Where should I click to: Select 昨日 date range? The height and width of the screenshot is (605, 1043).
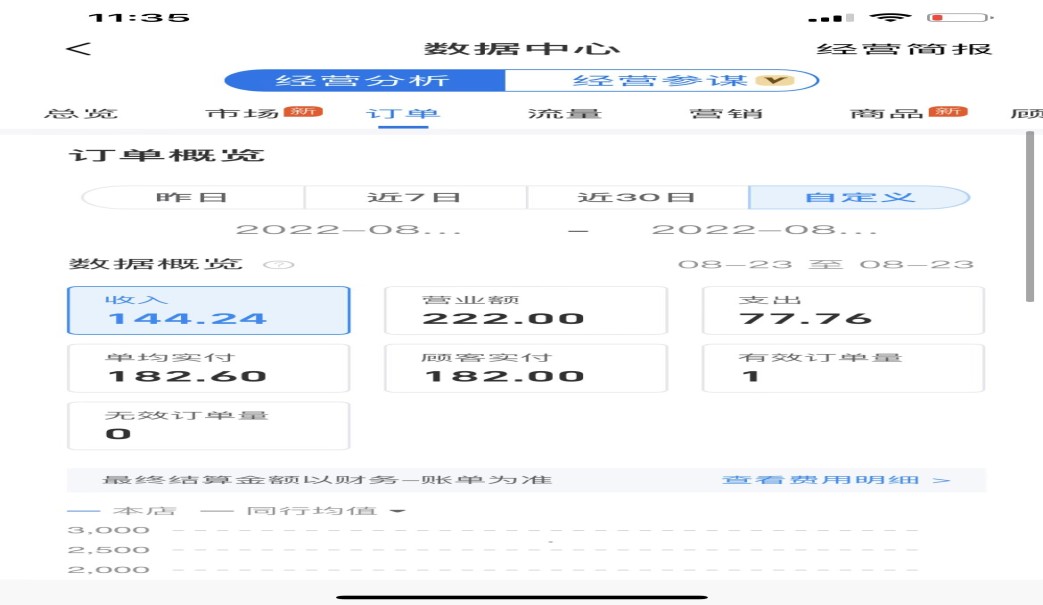[x=192, y=197]
